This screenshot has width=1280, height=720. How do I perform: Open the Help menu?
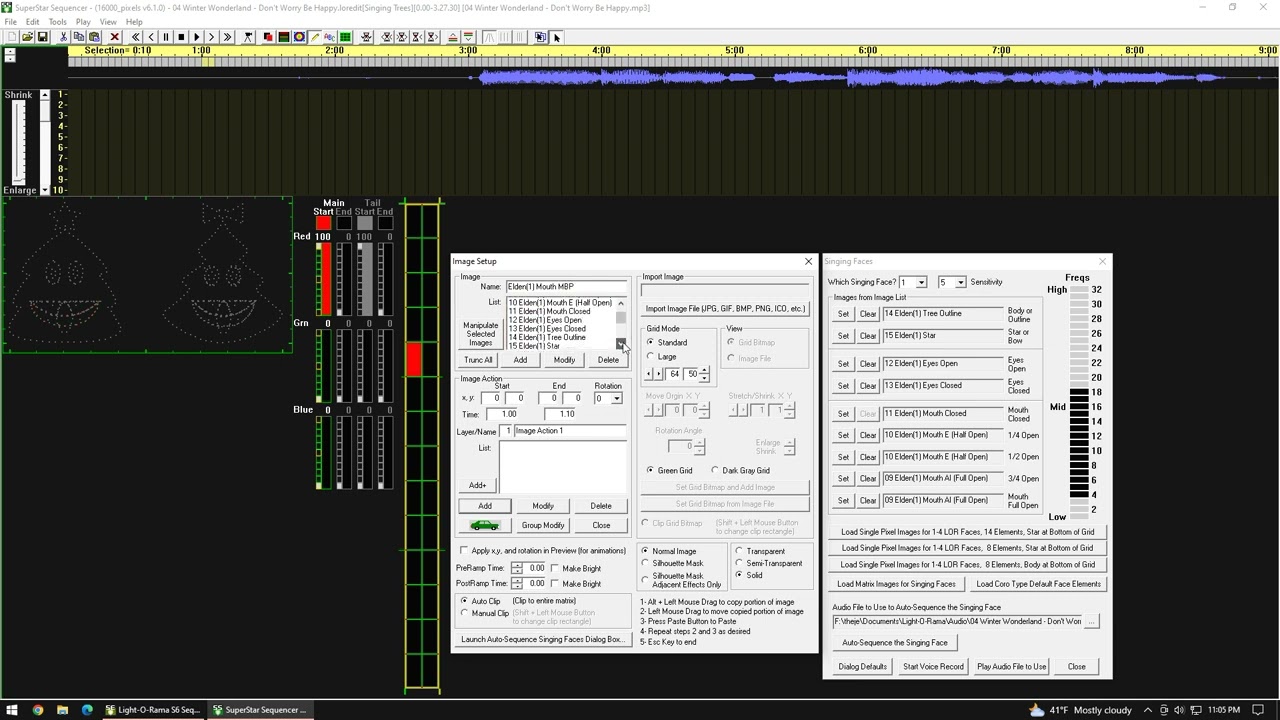(x=133, y=21)
